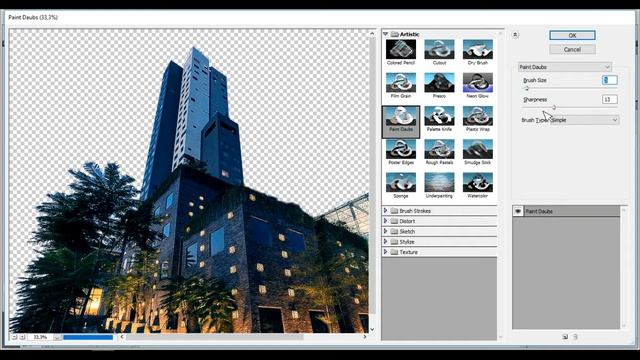Click the delete effect layer trash icon
This screenshot has height=360, width=640.
(575, 337)
